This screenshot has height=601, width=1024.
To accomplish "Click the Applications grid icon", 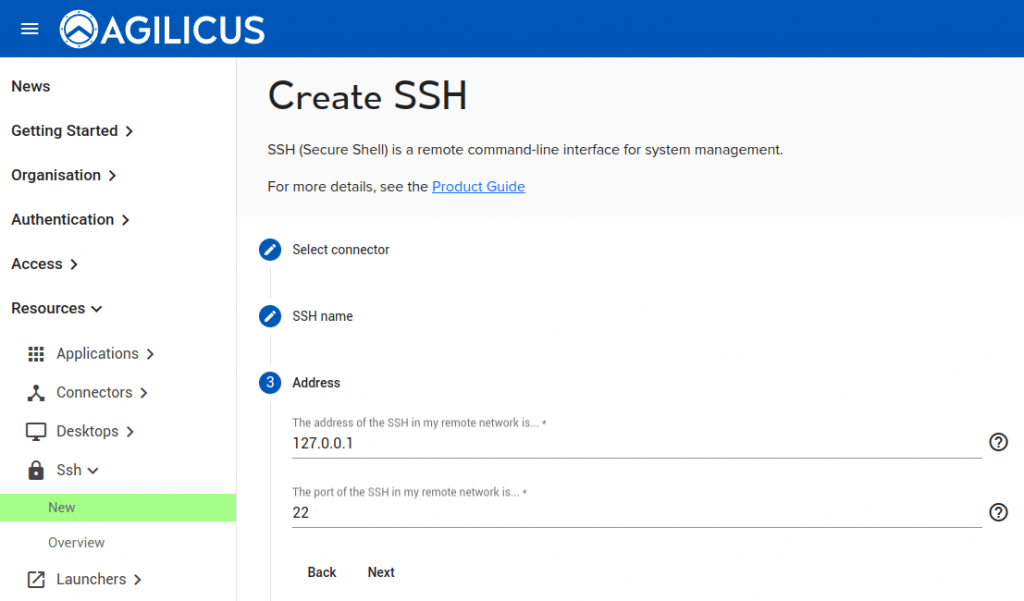I will (36, 354).
